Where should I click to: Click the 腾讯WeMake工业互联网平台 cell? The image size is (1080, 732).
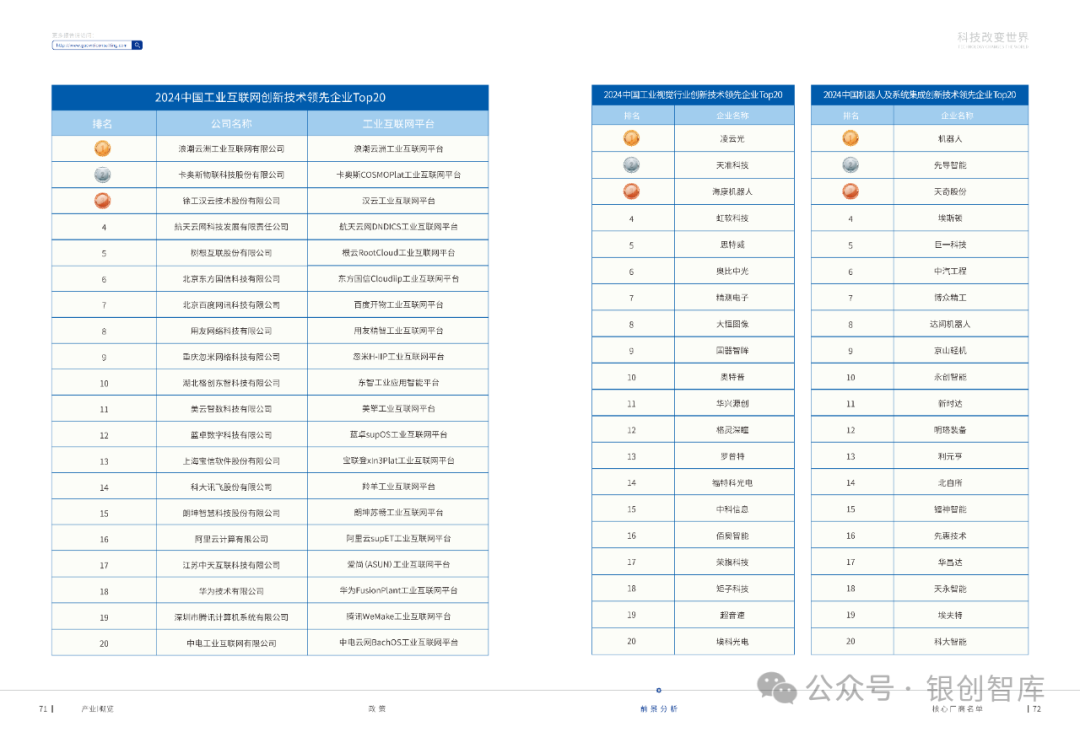coord(398,616)
